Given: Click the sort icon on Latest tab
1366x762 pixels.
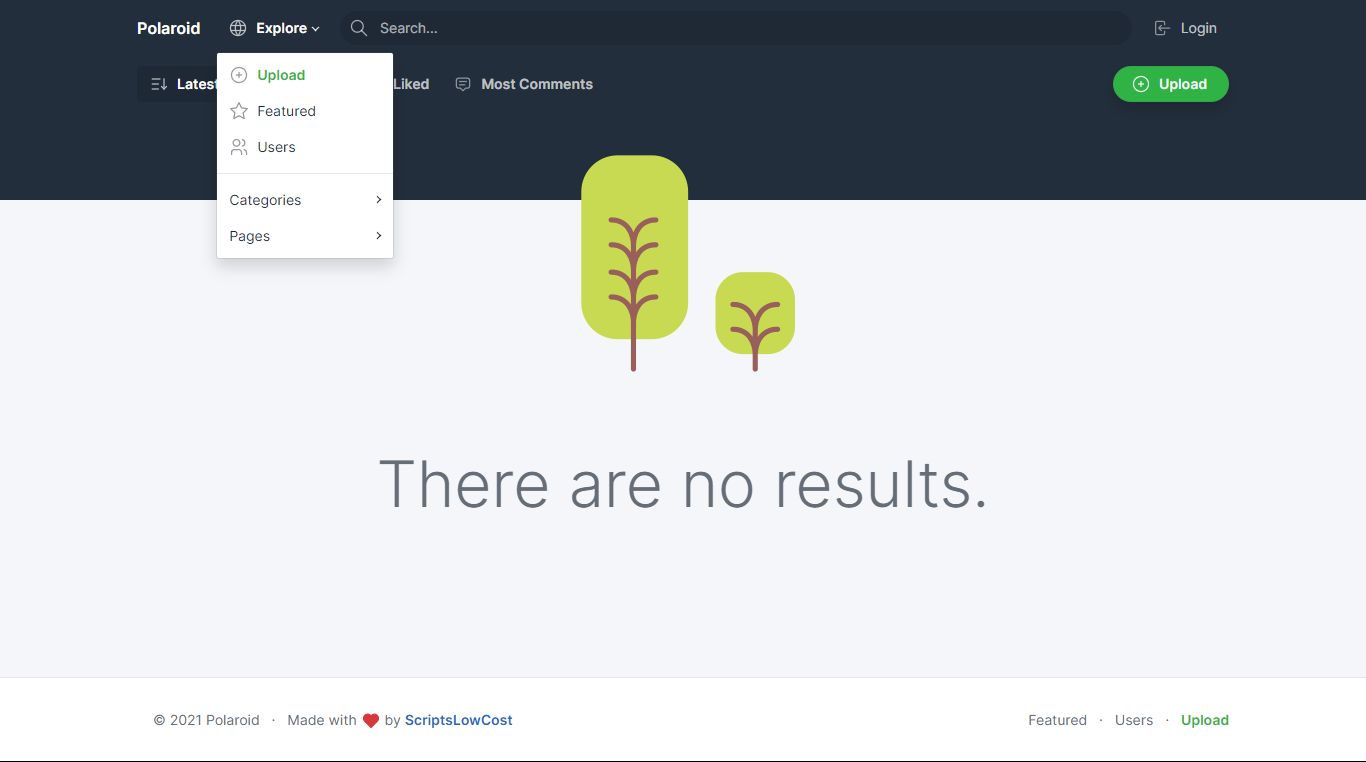Looking at the screenshot, I should (159, 84).
